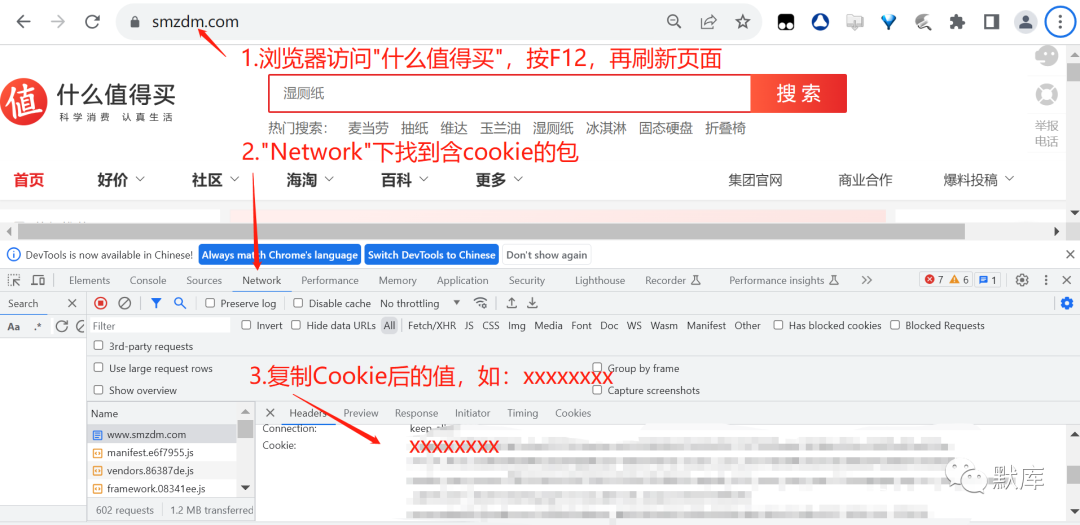Open DevTools customize three-dot menu
This screenshot has height=525, width=1080.
pyautogui.click(x=1046, y=280)
